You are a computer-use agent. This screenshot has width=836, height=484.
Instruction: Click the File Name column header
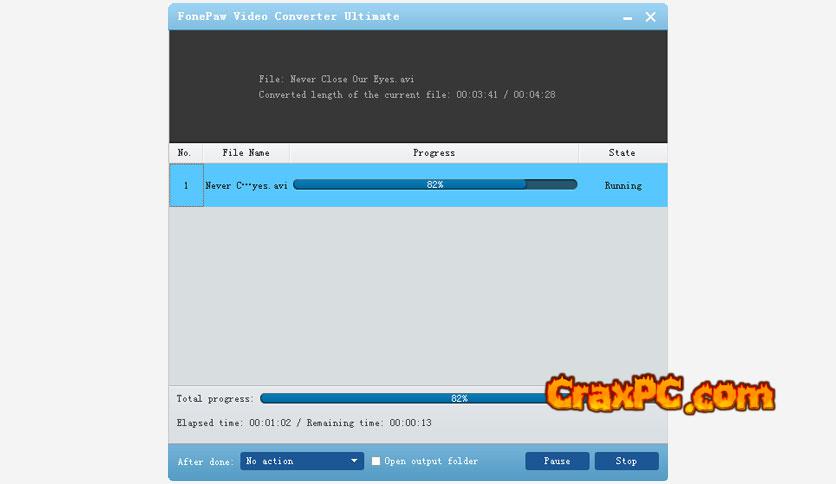[246, 153]
